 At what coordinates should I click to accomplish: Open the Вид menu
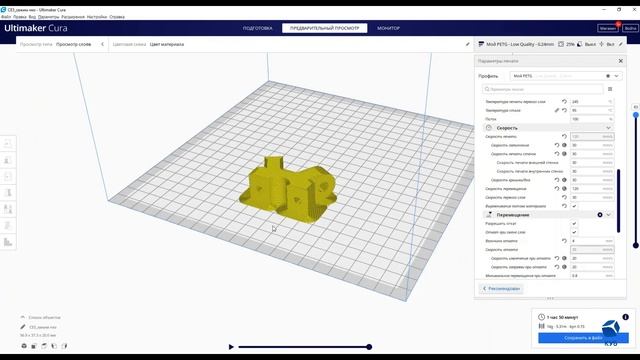32,17
